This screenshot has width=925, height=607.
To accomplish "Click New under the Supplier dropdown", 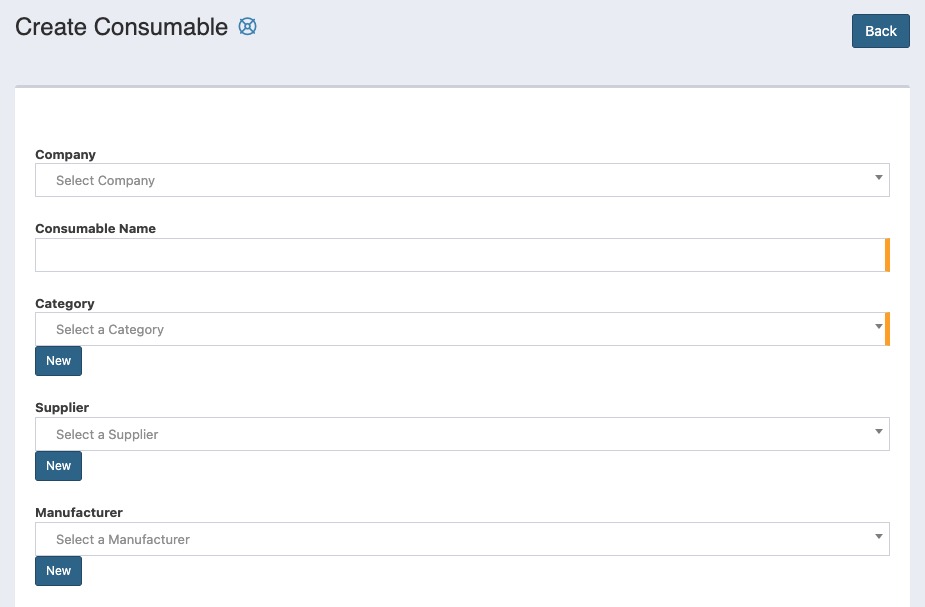I will pos(58,465).
